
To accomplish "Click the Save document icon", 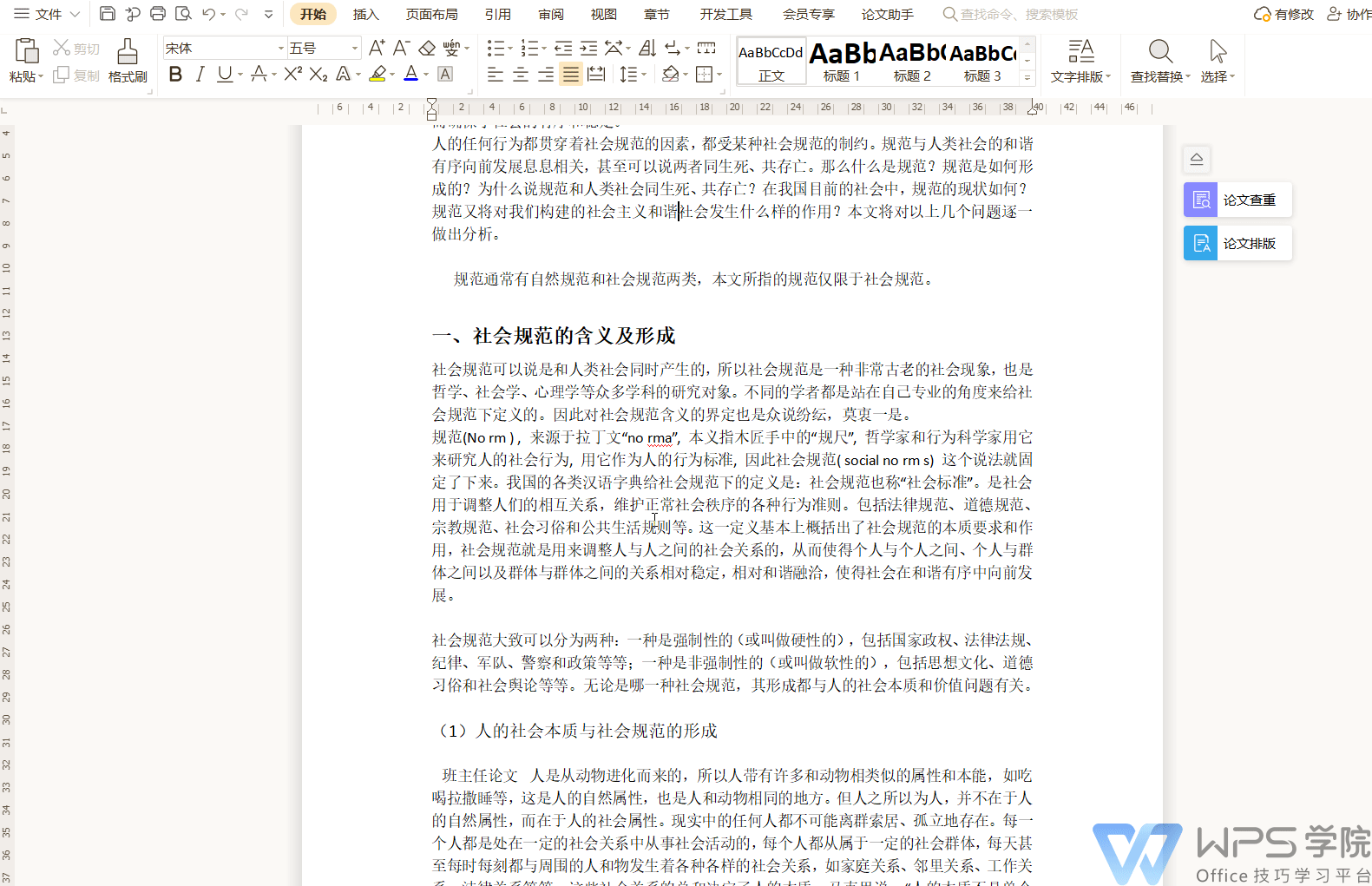I will pos(108,14).
